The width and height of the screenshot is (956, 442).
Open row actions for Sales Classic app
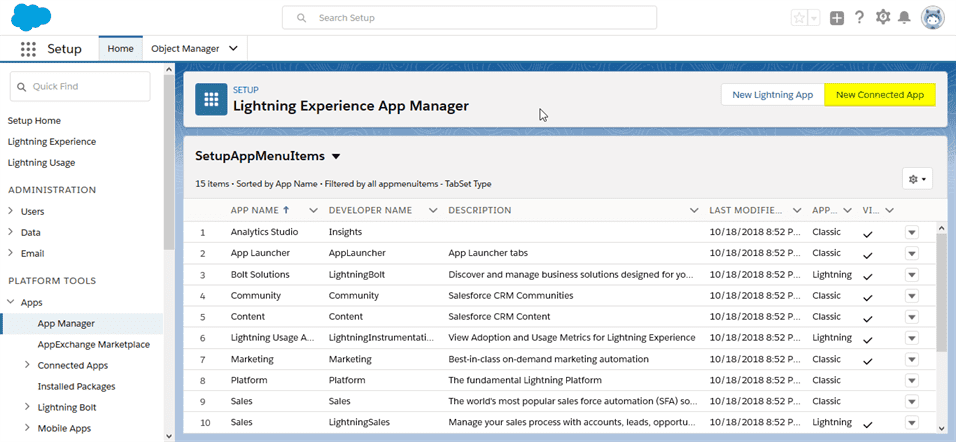tap(911, 402)
